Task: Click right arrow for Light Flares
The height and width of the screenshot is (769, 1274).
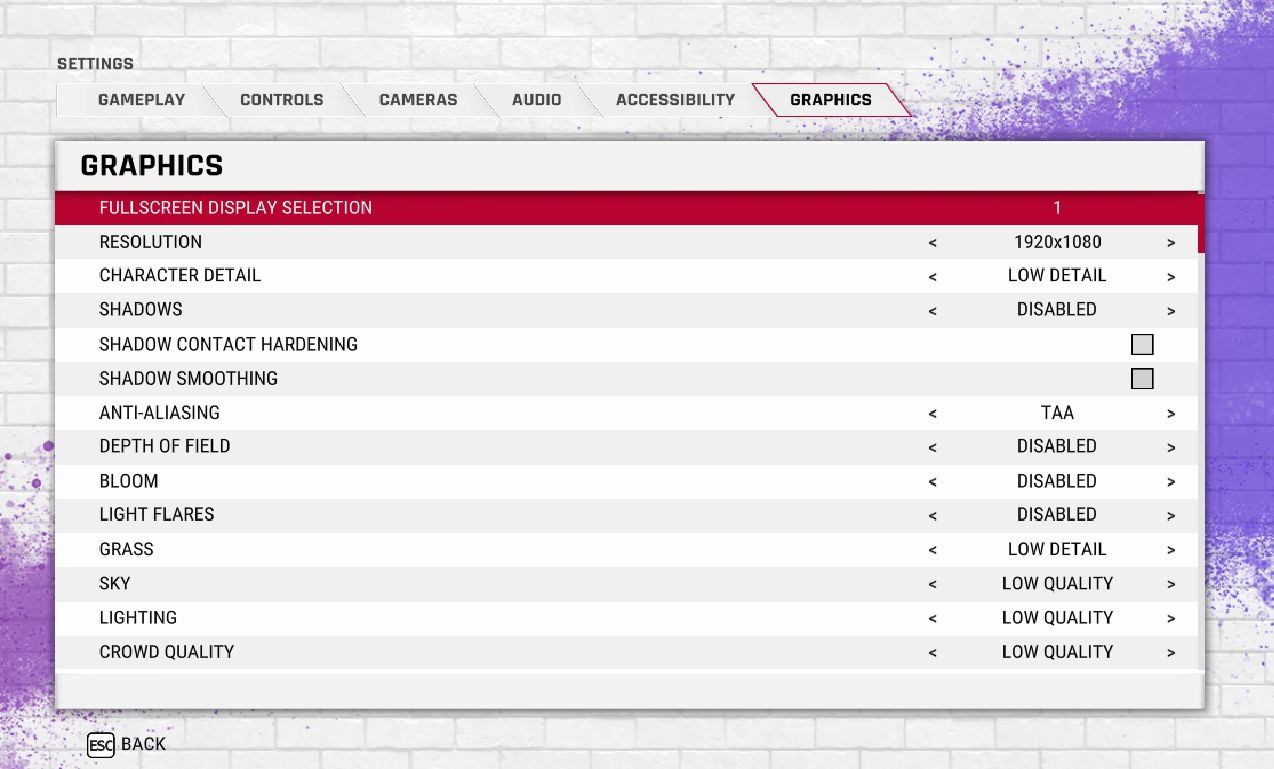Action: (1171, 516)
